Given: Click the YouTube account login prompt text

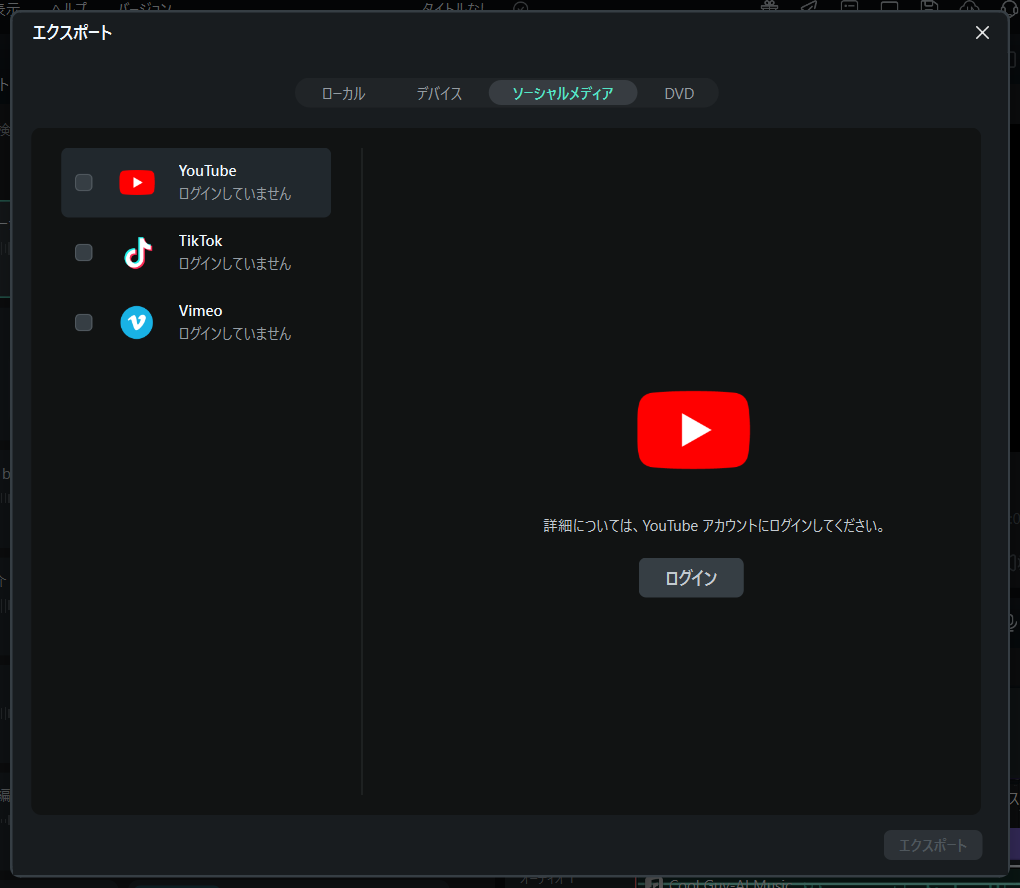Looking at the screenshot, I should [x=715, y=526].
